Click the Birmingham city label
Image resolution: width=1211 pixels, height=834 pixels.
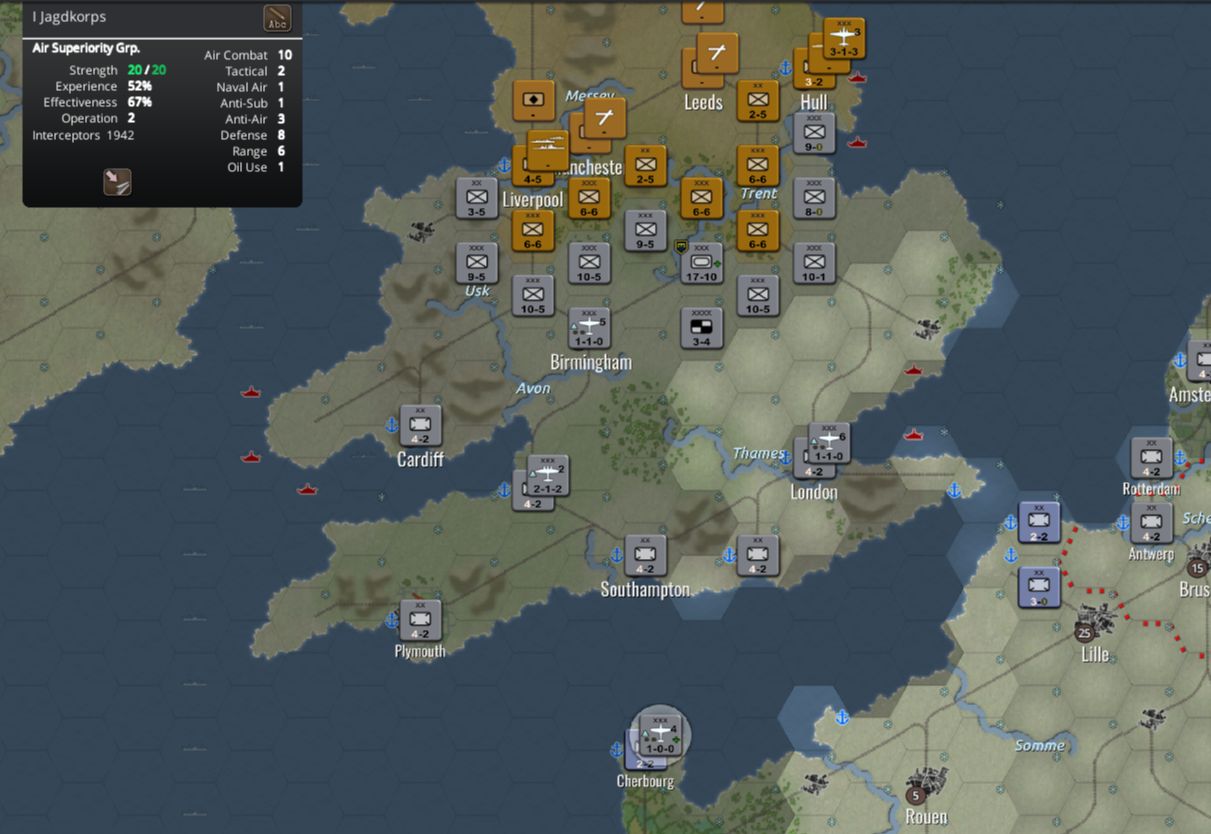click(x=591, y=362)
